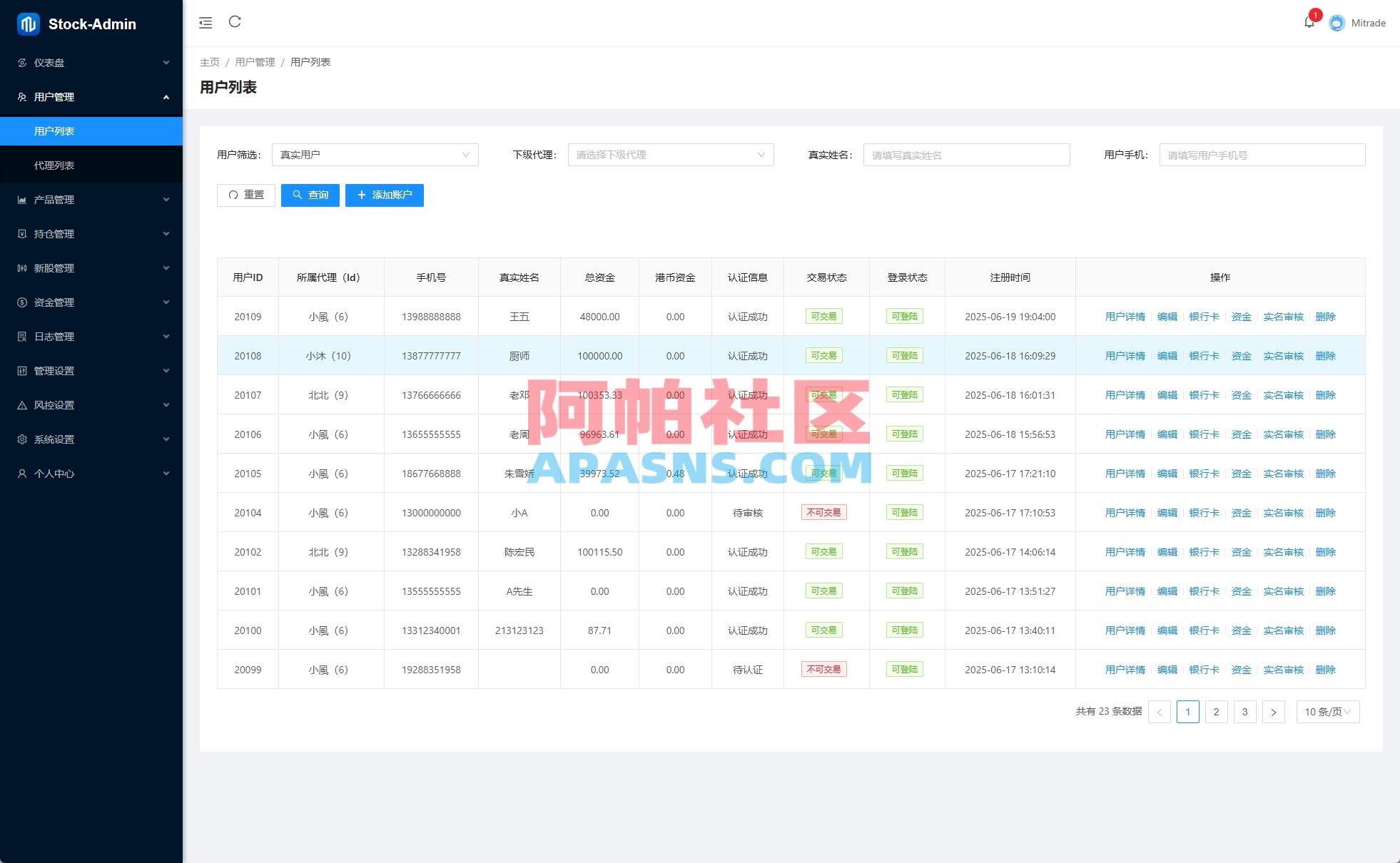Click the 添加账户 button

tap(385, 195)
